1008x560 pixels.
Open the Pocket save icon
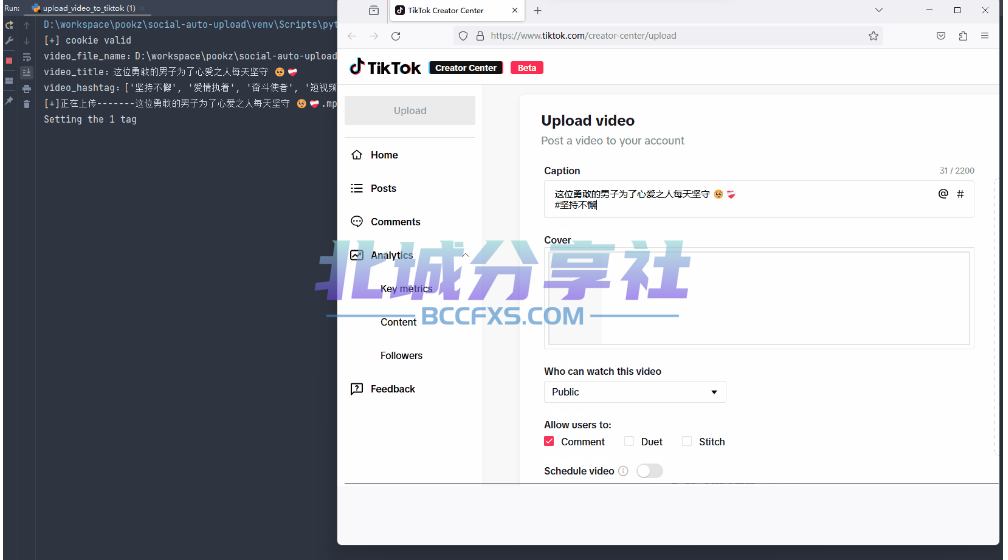pyautogui.click(x=940, y=36)
